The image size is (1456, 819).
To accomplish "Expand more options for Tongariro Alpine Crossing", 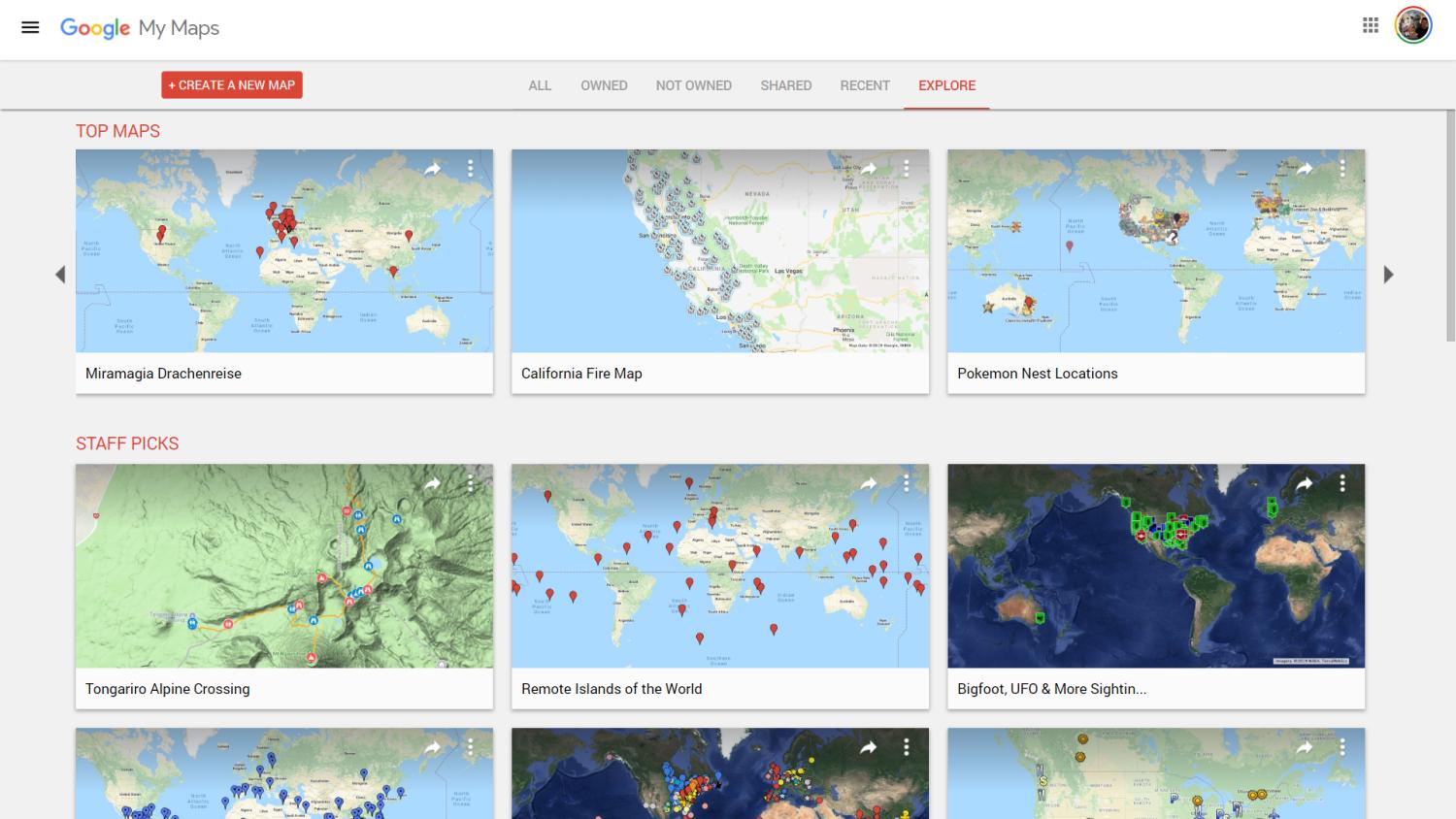I will pyautogui.click(x=471, y=483).
